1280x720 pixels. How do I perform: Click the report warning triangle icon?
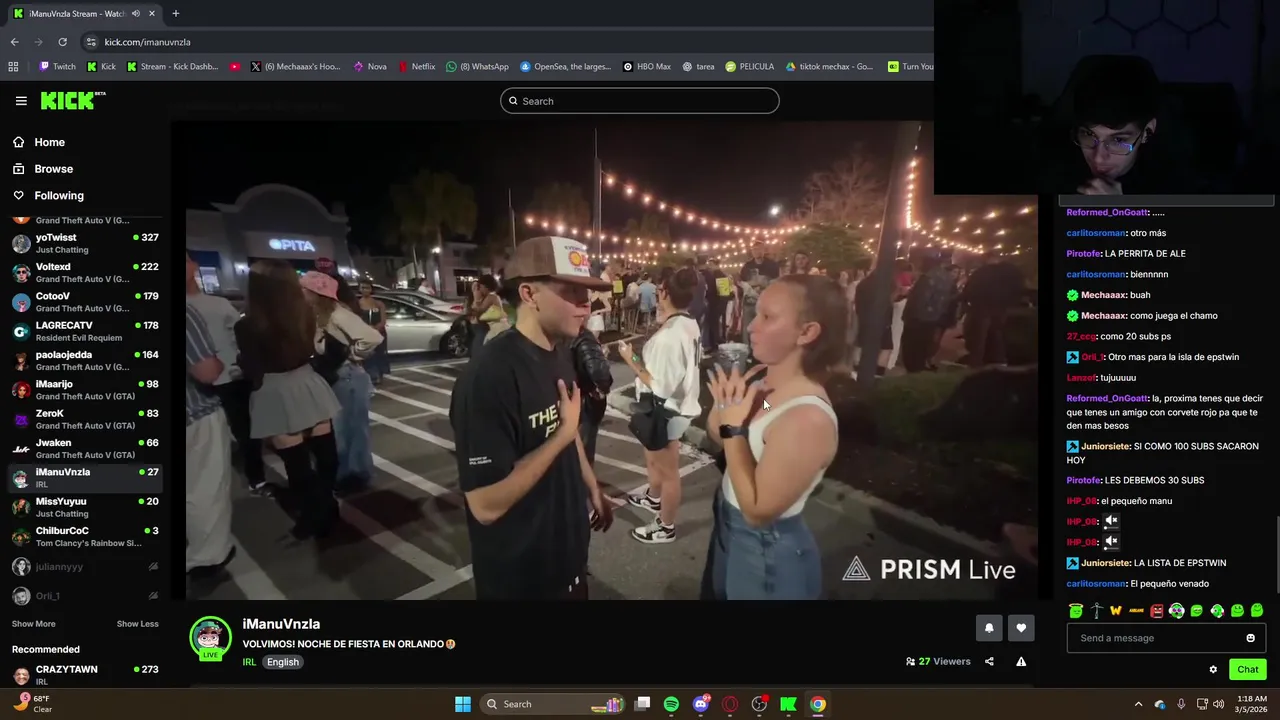(1021, 661)
